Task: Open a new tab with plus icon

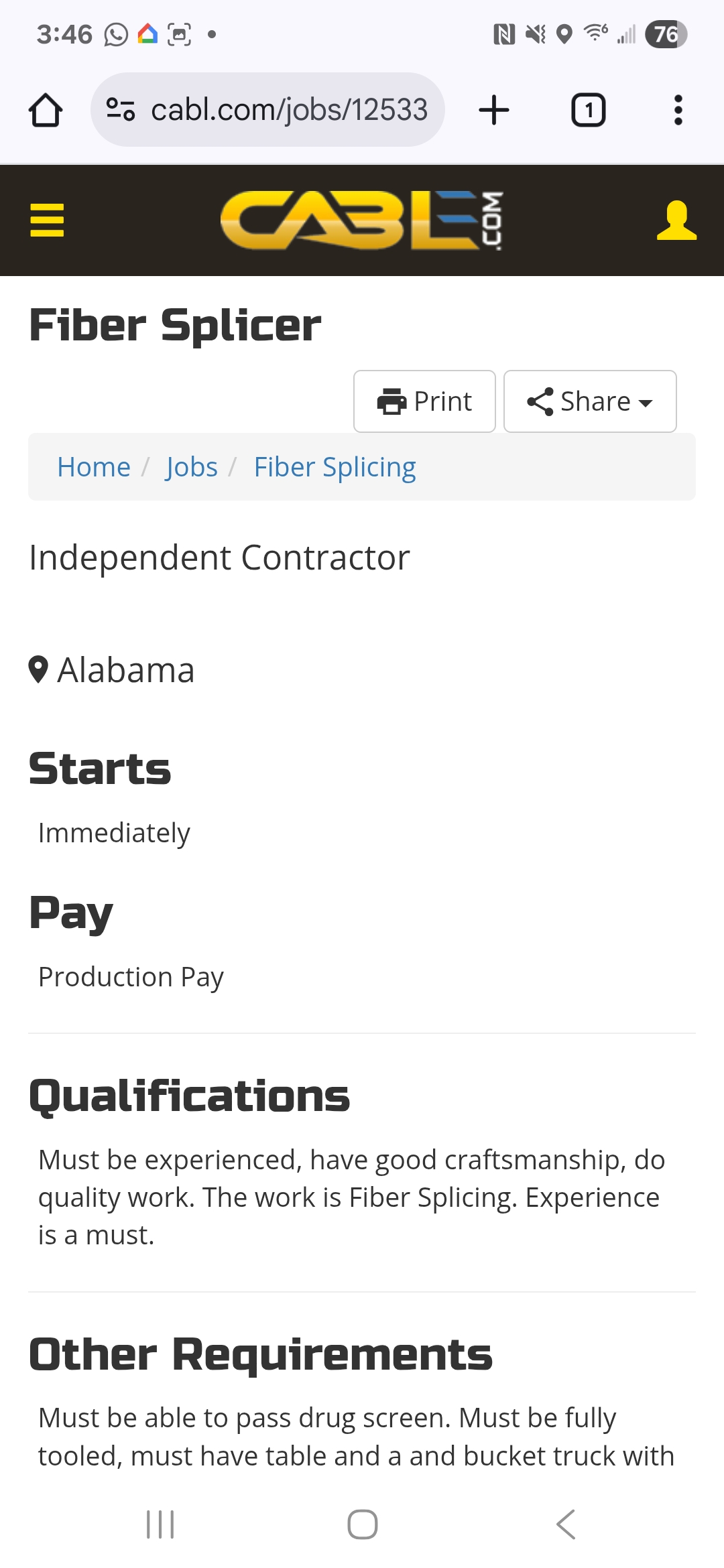Action: pos(494,110)
